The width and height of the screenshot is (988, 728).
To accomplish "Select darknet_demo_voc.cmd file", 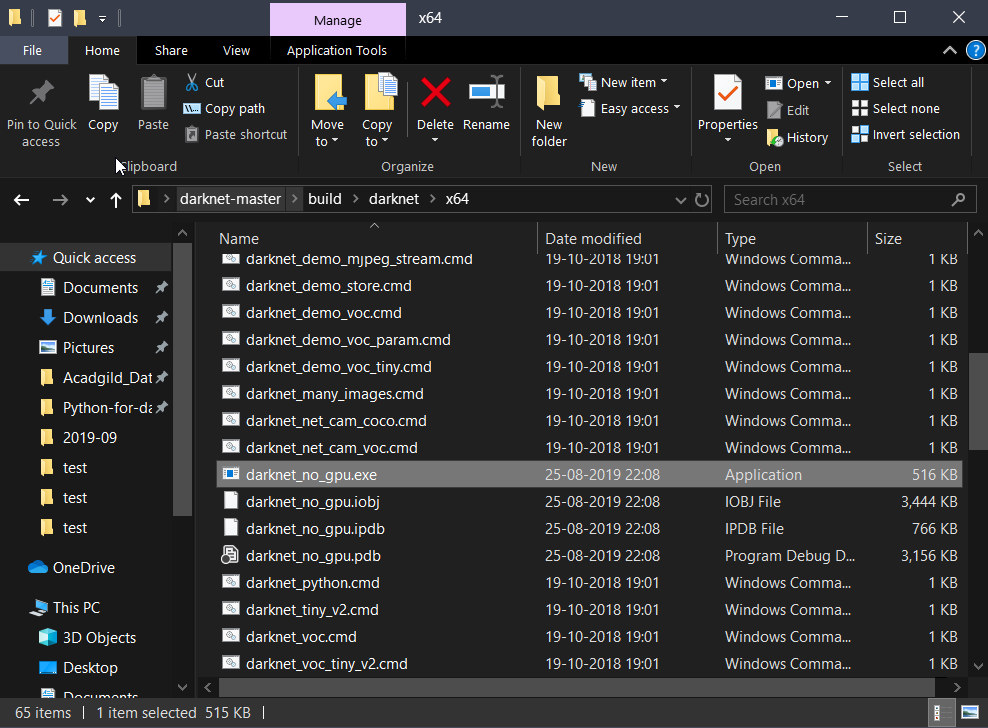I will click(x=590, y=313).
